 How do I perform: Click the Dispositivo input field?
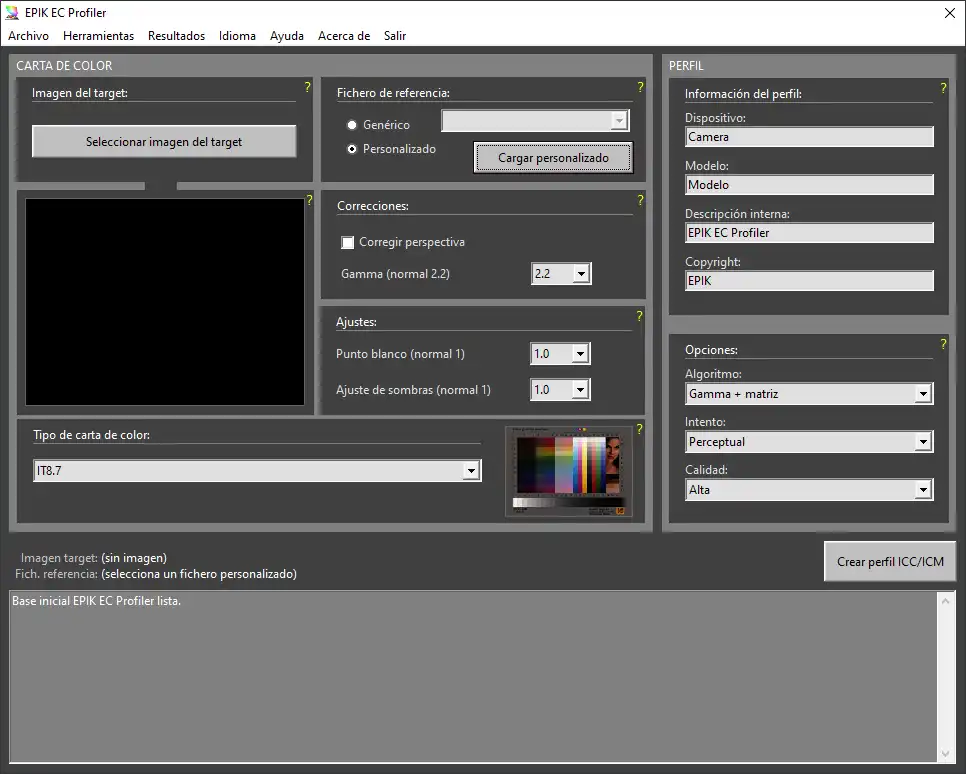[810, 137]
